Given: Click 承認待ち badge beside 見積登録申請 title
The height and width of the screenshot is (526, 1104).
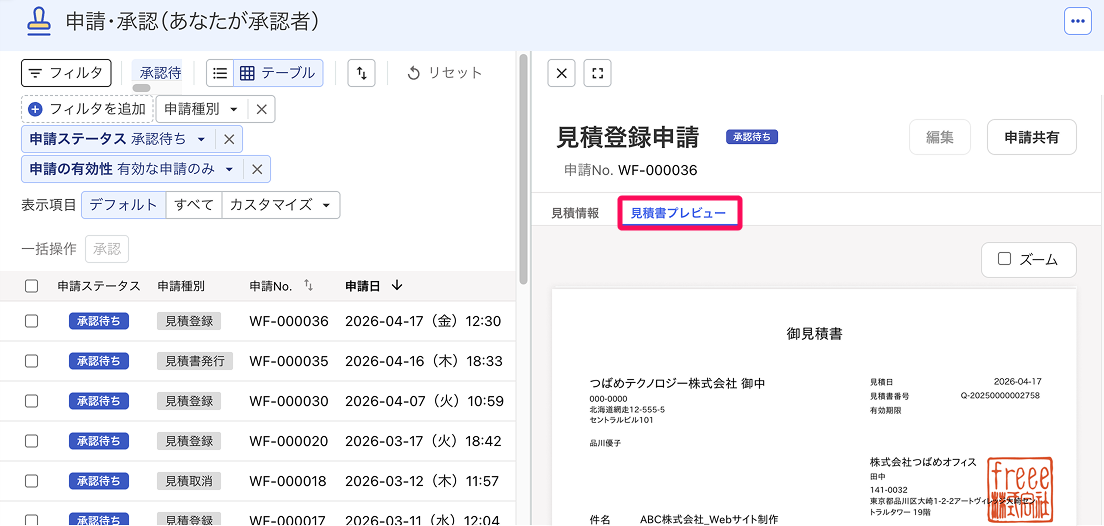Looking at the screenshot, I should pos(752,137).
